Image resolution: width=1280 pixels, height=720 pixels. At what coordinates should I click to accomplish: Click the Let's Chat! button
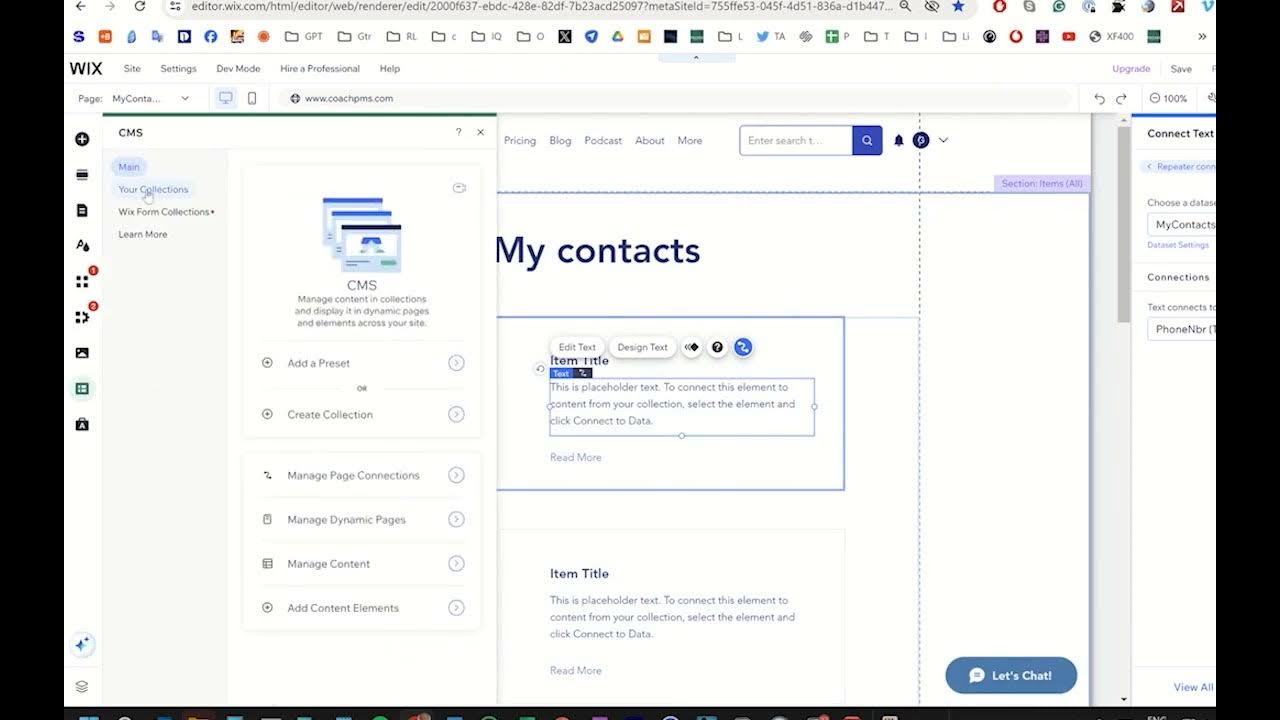[1011, 675]
